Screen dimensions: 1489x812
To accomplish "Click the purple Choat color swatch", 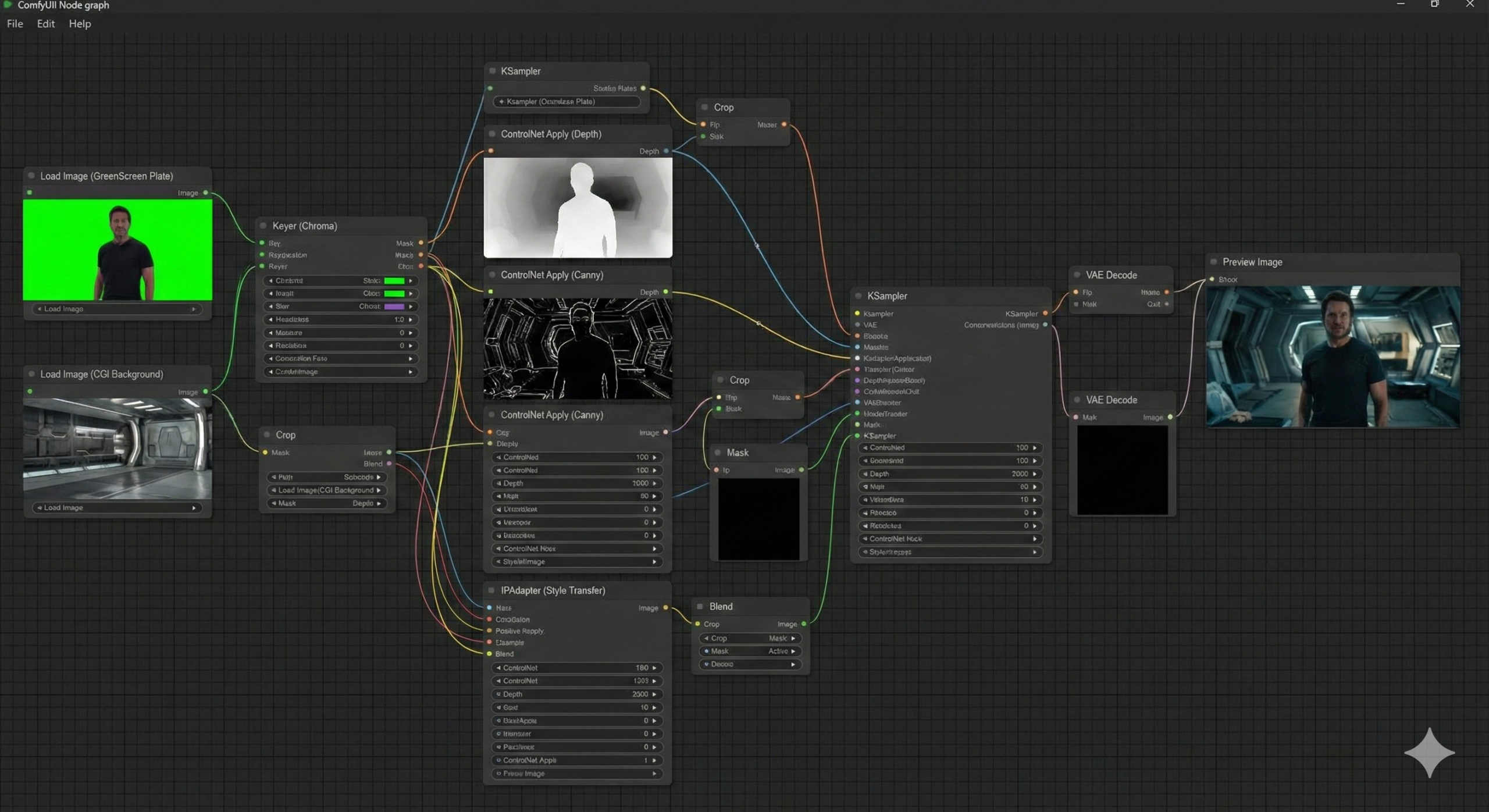I will point(394,307).
